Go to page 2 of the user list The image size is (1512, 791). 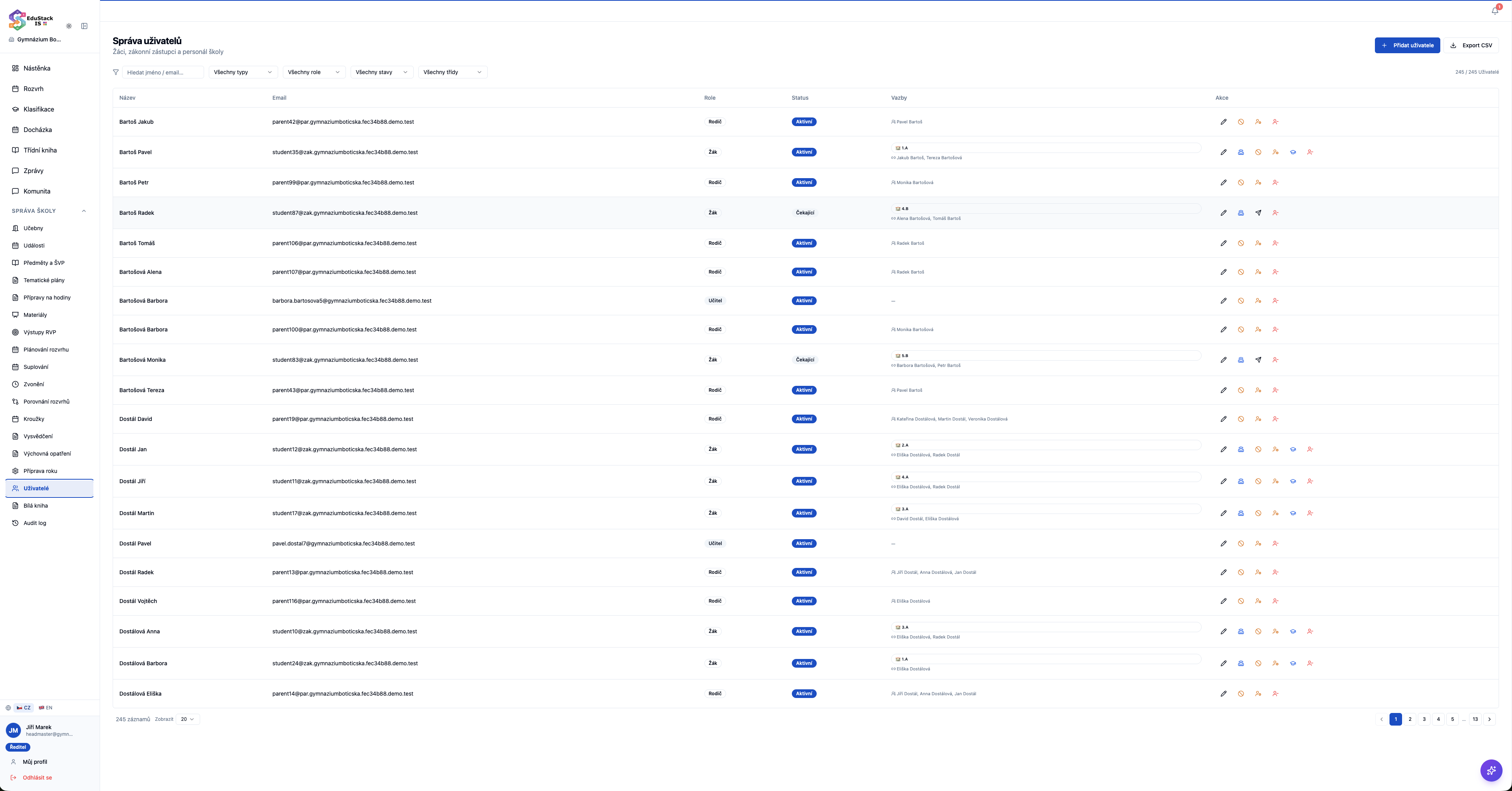(1410, 719)
